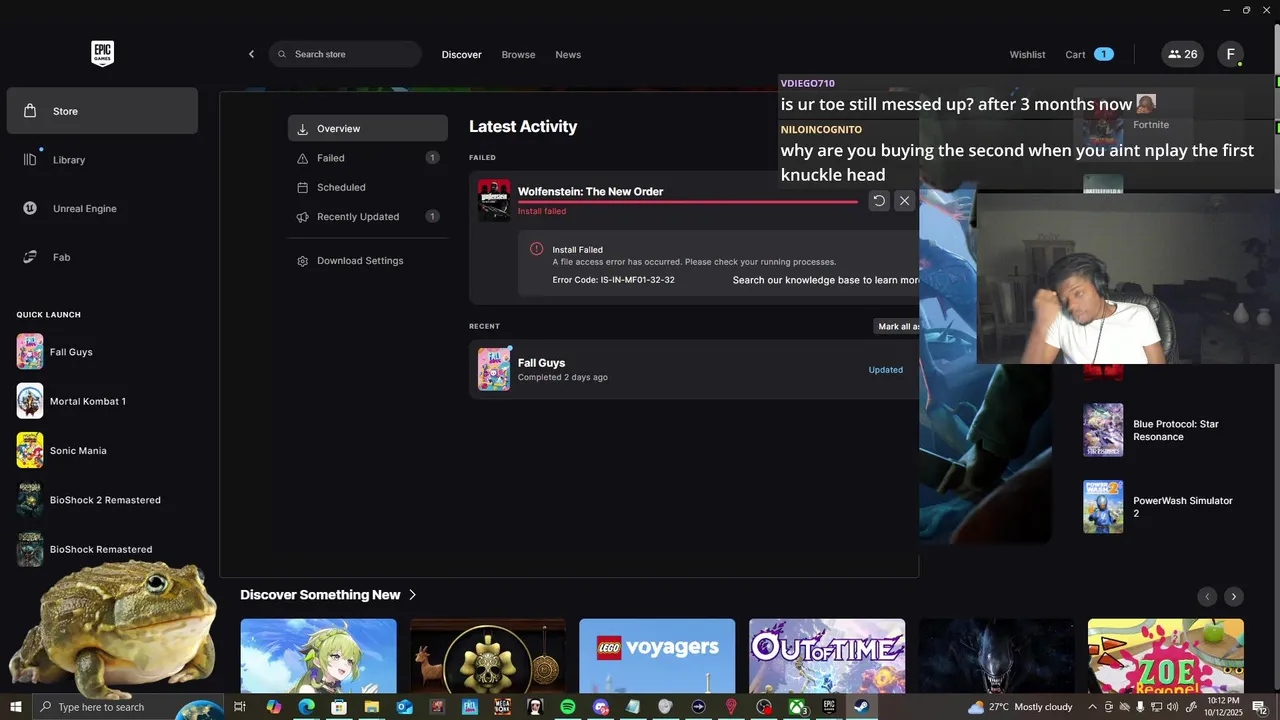Select Unreal Engine in the sidebar
This screenshot has width=1280, height=720.
[102, 208]
